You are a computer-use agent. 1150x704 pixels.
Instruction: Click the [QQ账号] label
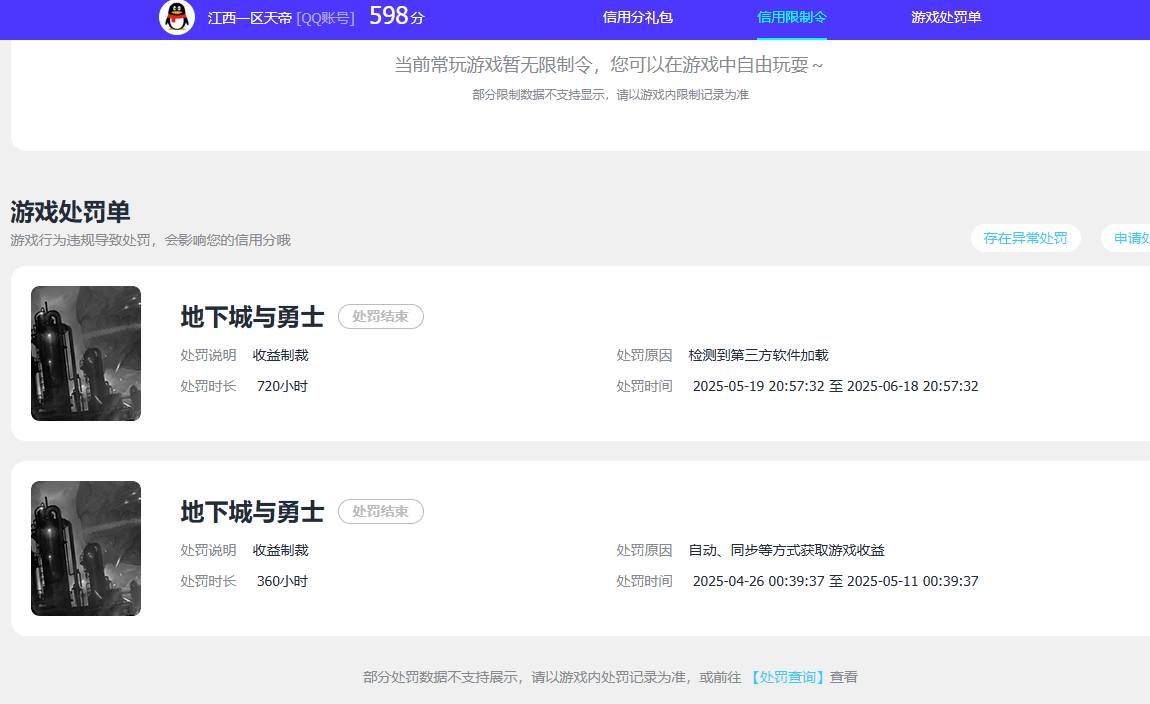[325, 18]
